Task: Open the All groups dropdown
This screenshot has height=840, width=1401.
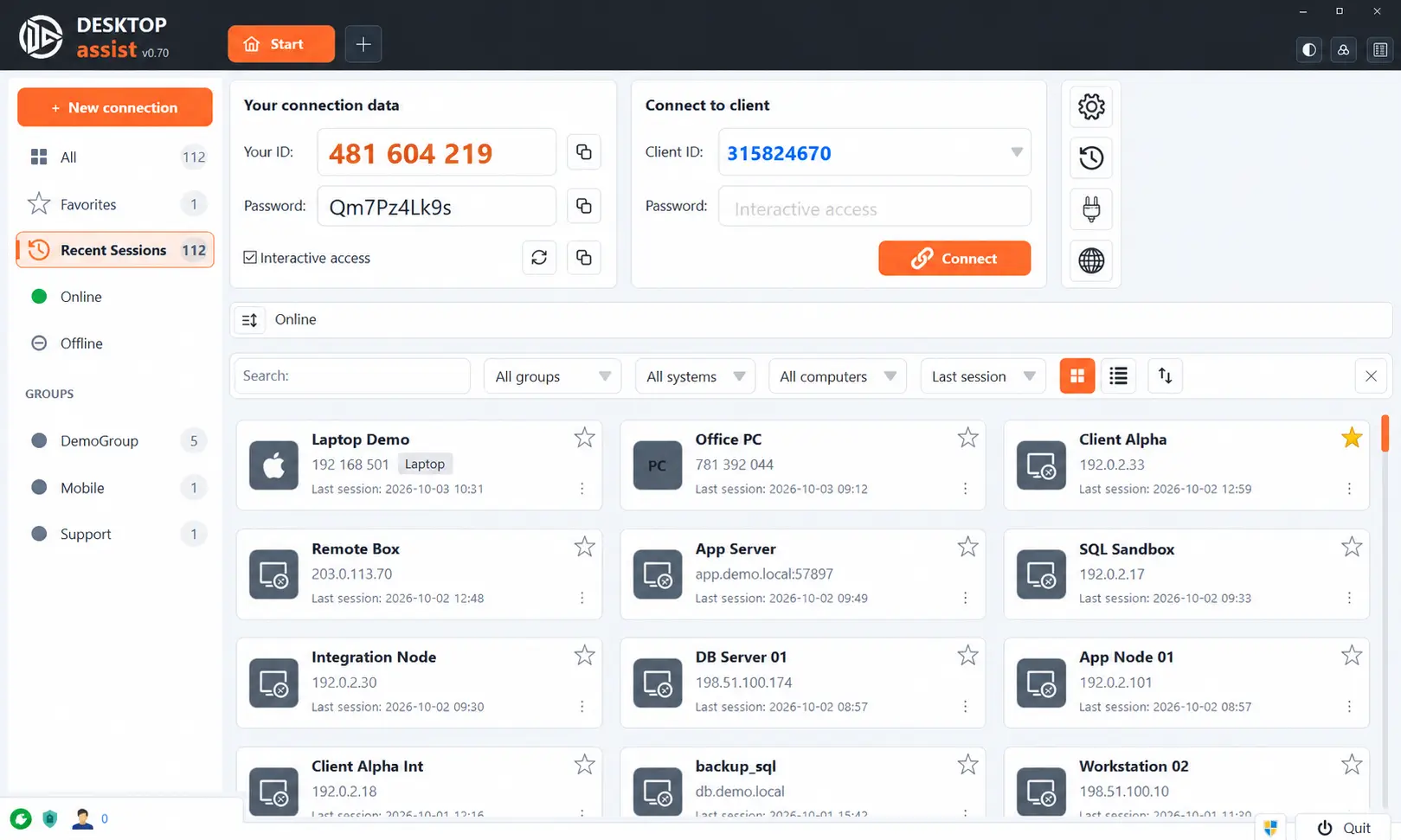Action: [x=552, y=376]
